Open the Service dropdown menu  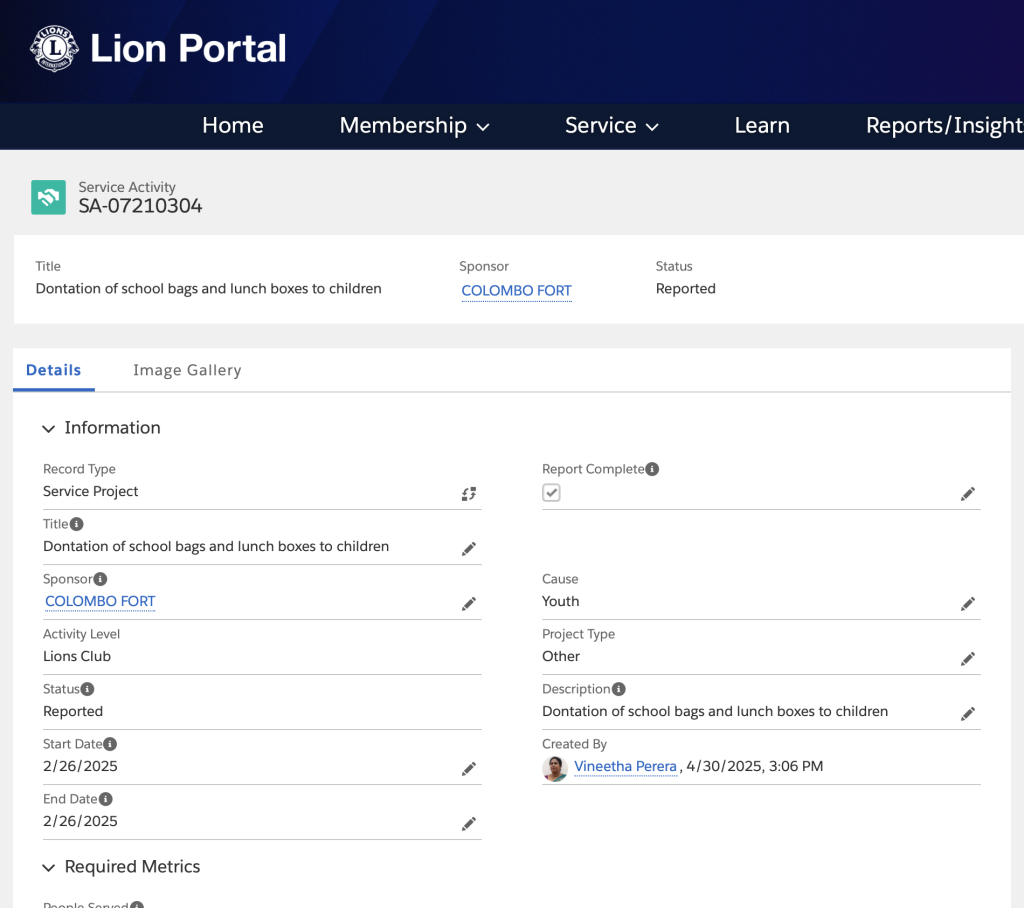(x=611, y=125)
